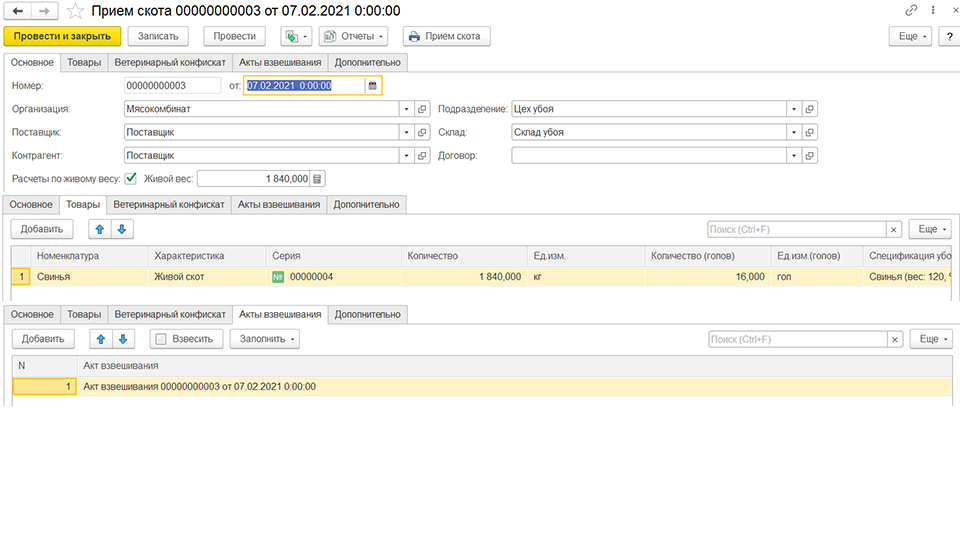Expand the Склад dropdown list
The width and height of the screenshot is (960, 560).
click(x=794, y=132)
